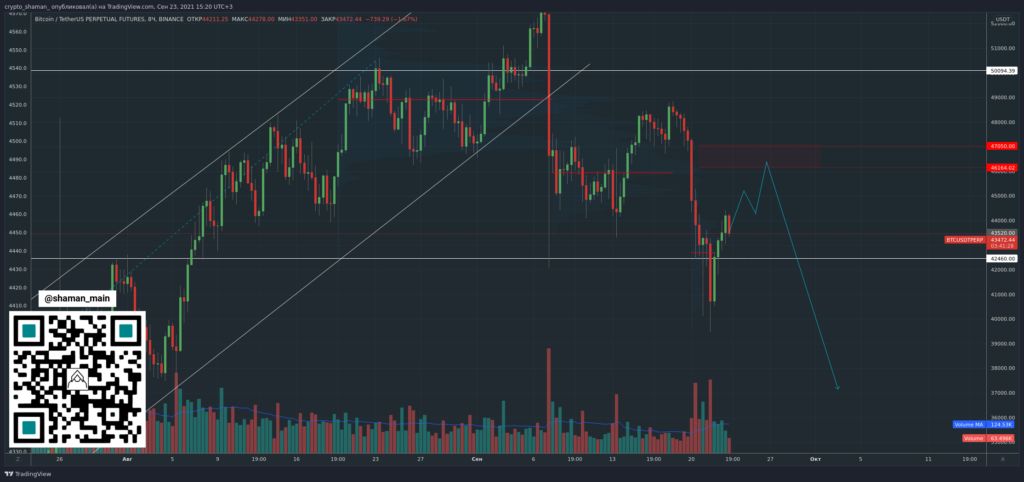The width and height of the screenshot is (1024, 482).
Task: Click the QR code image
Action: pyautogui.click(x=77, y=379)
